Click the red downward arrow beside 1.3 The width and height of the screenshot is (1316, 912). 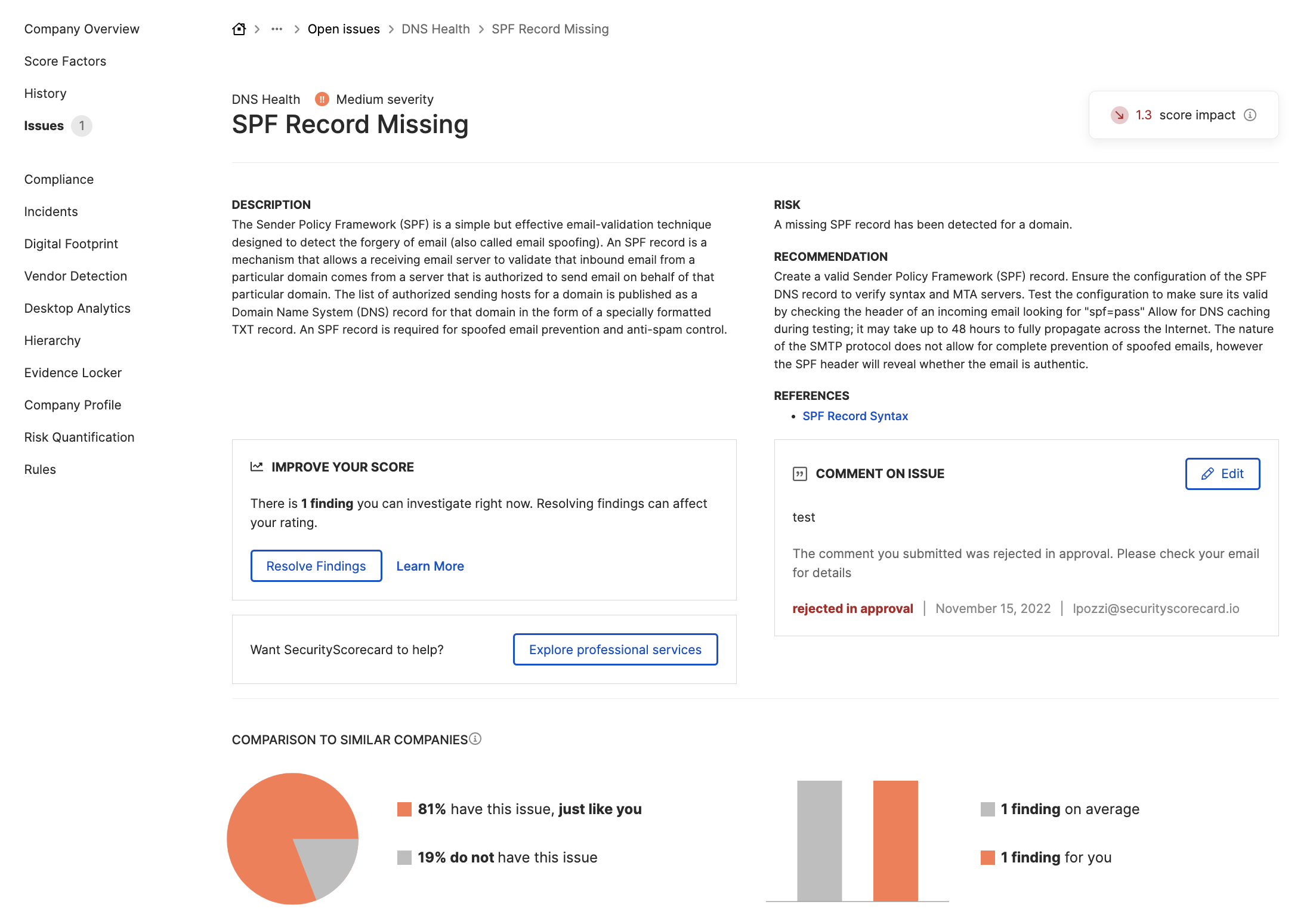[x=1120, y=115]
